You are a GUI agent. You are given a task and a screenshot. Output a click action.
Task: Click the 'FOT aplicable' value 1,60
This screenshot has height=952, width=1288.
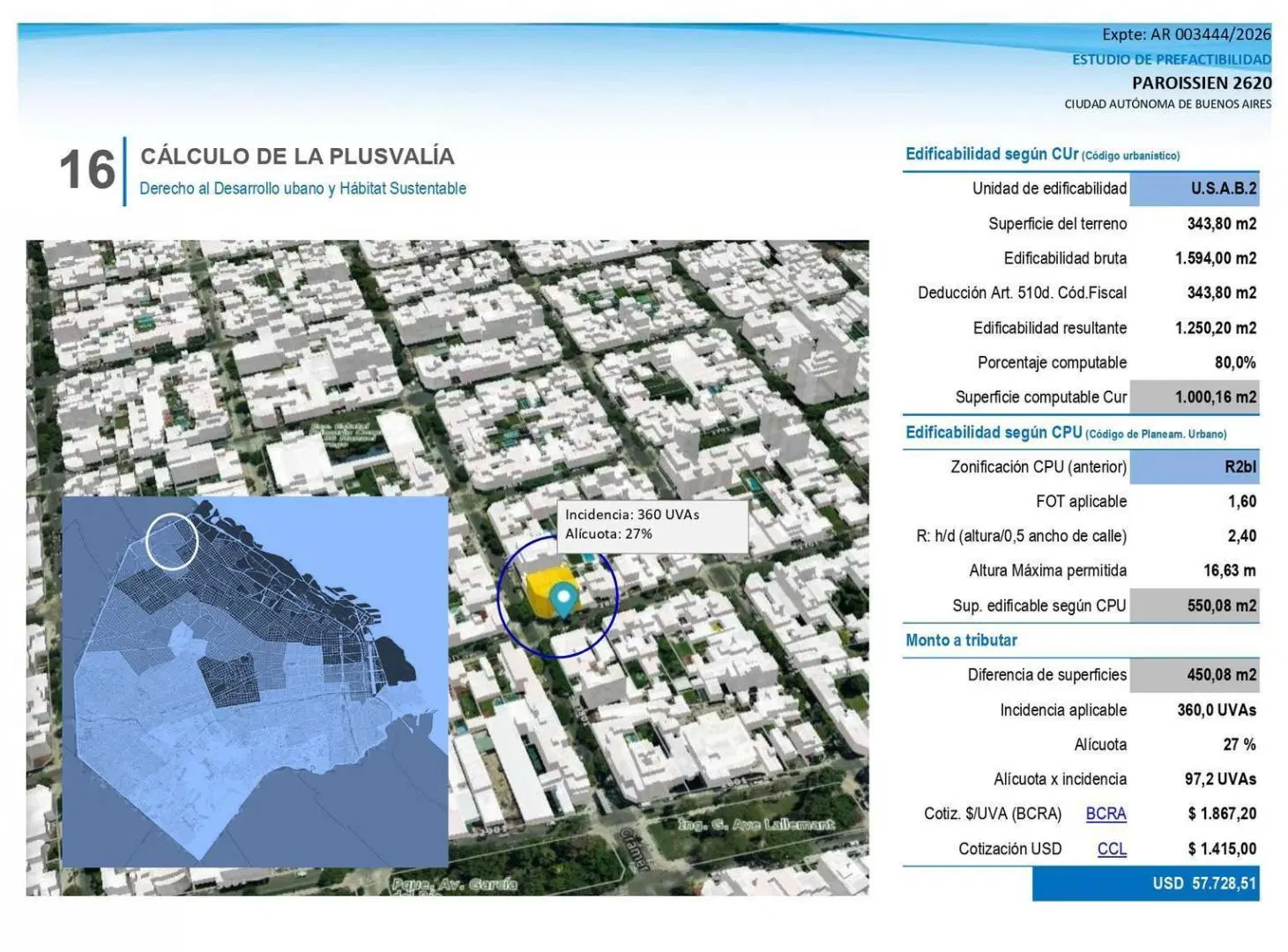[x=1242, y=502]
